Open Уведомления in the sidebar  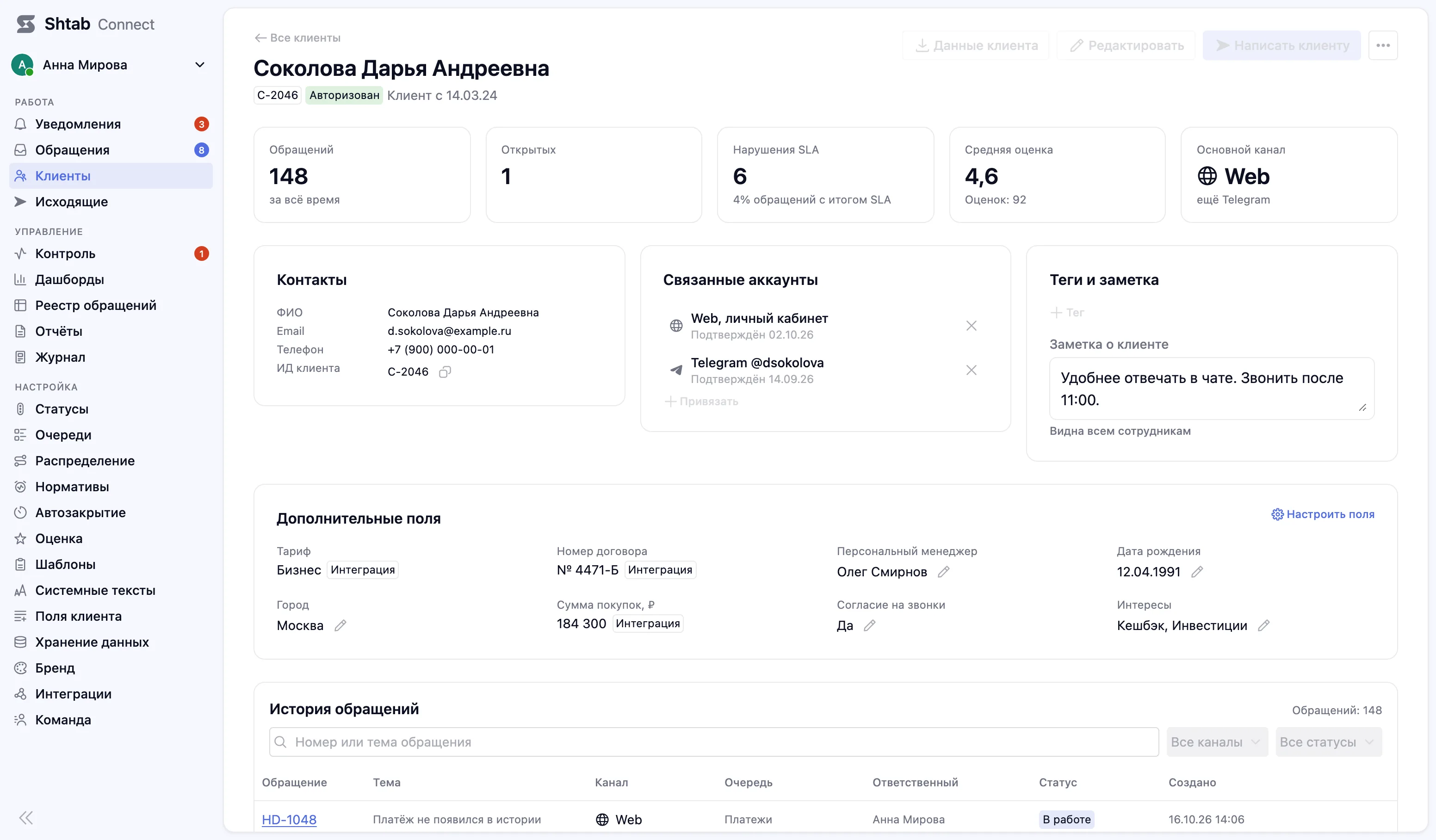(x=111, y=124)
